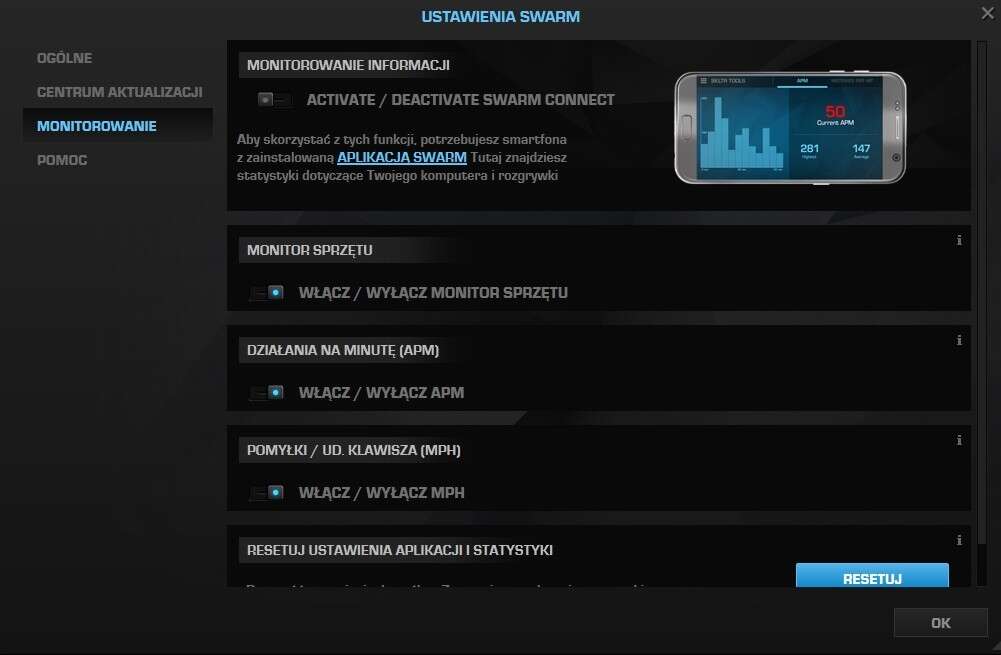The height and width of the screenshot is (655, 1001).
Task: Go to the Ogólne settings section
Action: pyautogui.click(x=64, y=58)
